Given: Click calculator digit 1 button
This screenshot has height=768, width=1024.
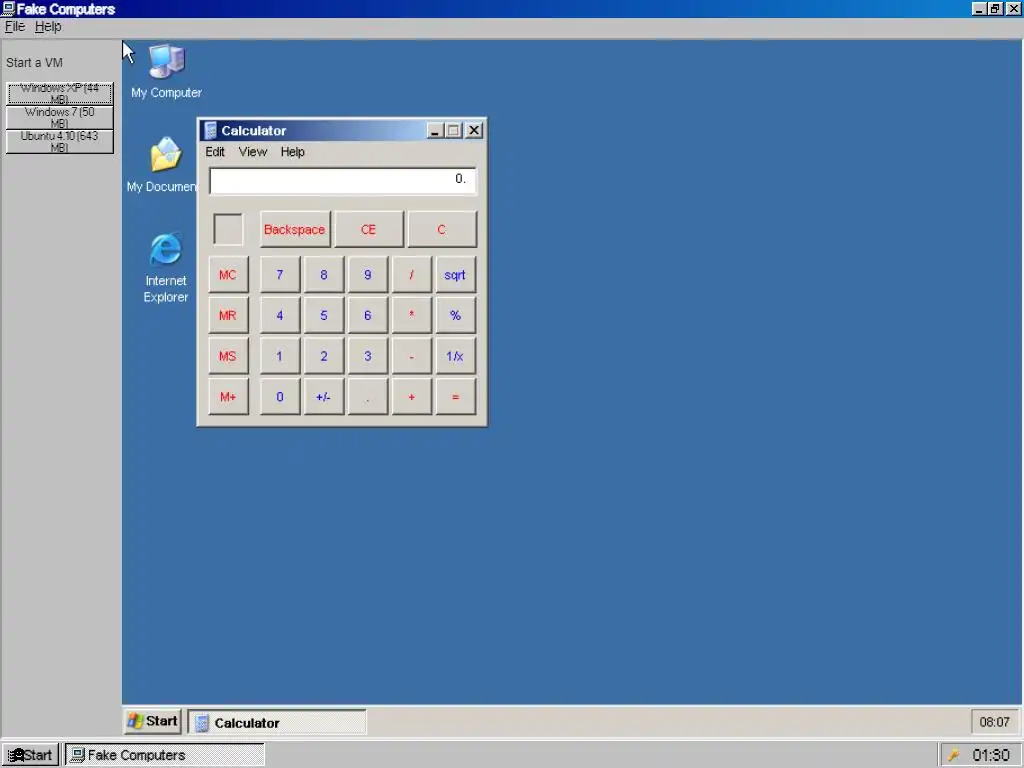Looking at the screenshot, I should (280, 356).
